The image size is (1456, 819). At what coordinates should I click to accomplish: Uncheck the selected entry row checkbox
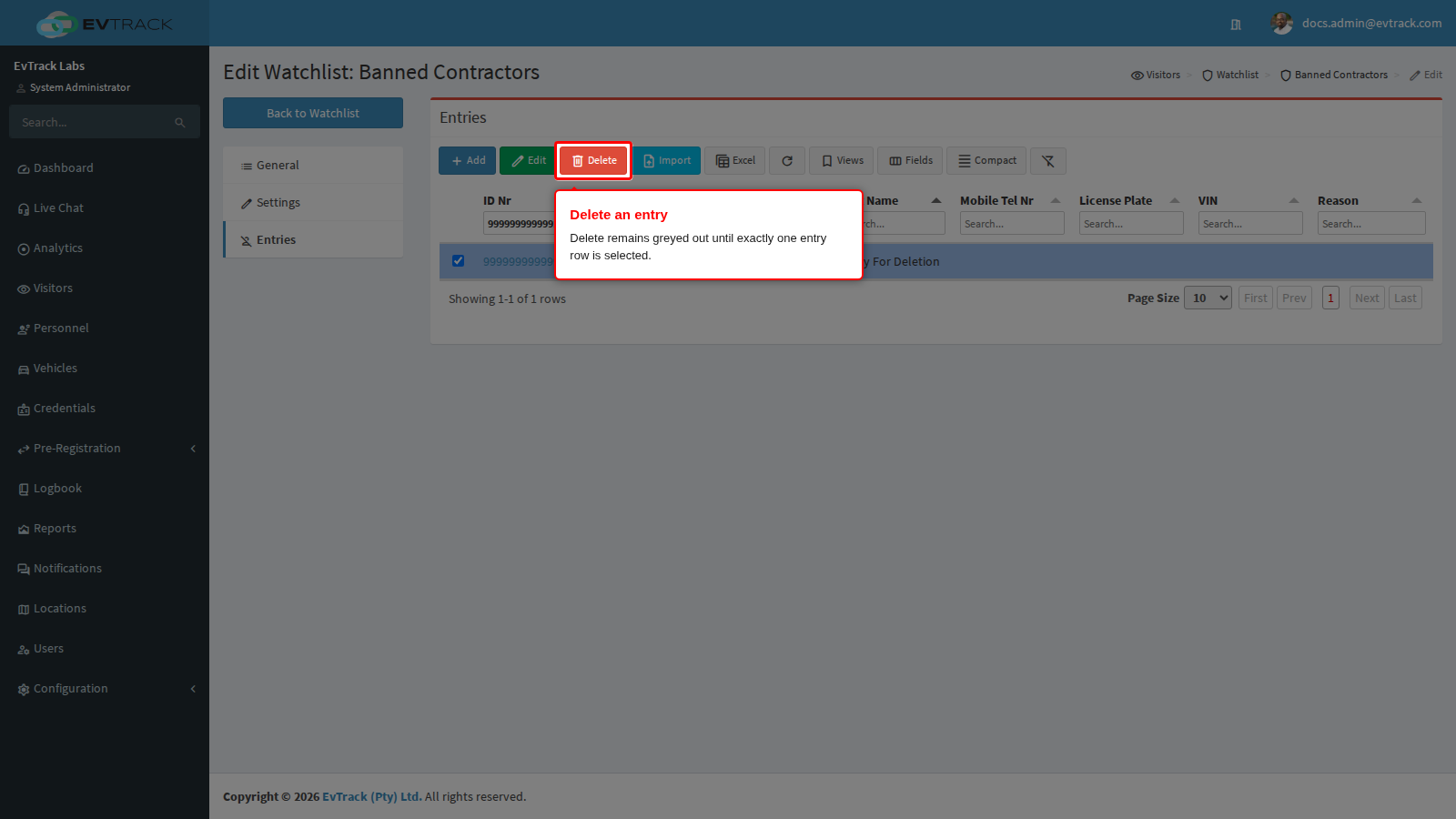[458, 261]
